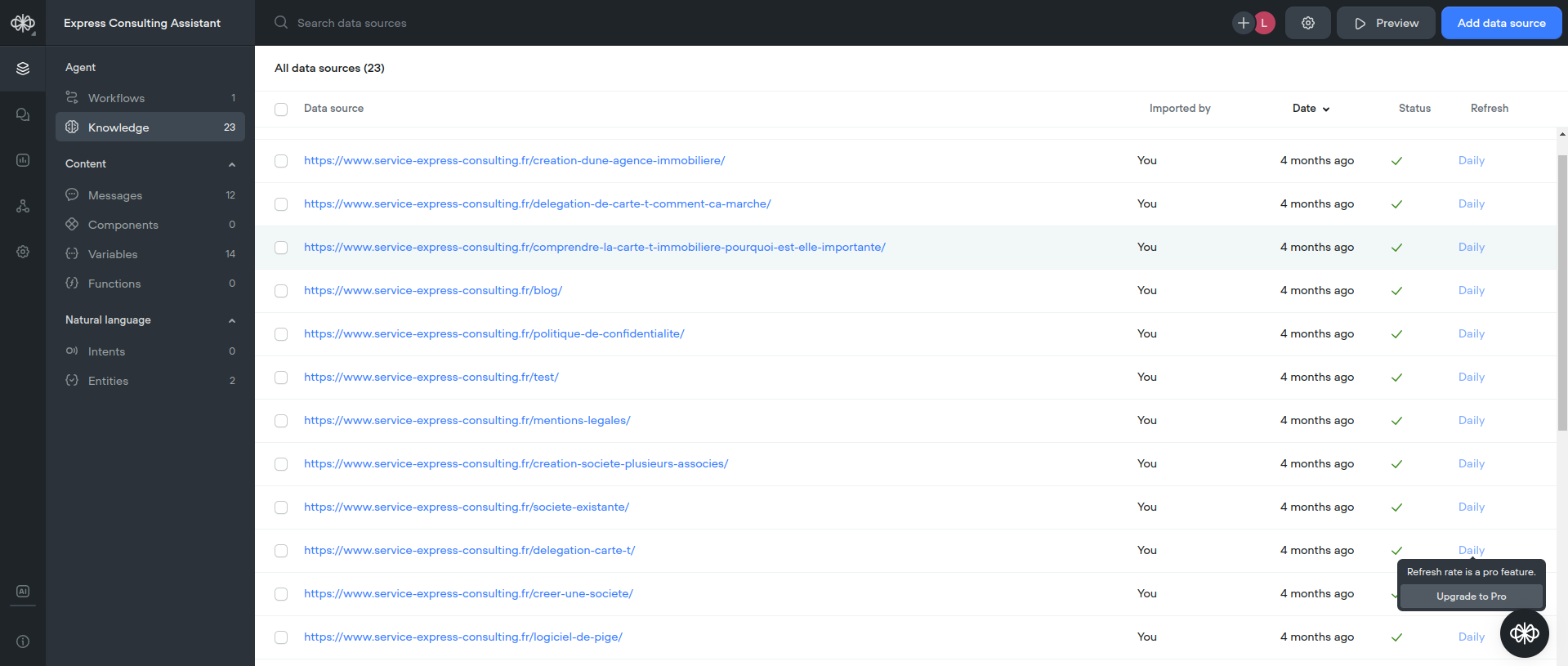Click the Add data source button
1568x666 pixels.
pyautogui.click(x=1501, y=23)
